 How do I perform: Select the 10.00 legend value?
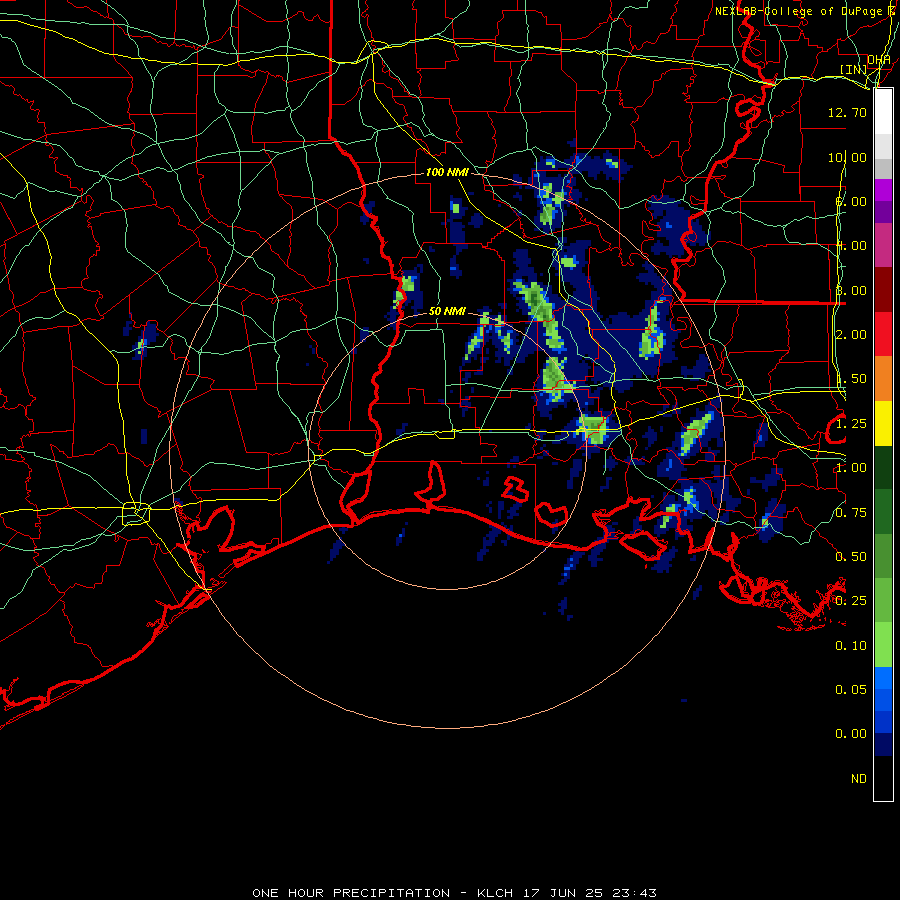tap(847, 157)
